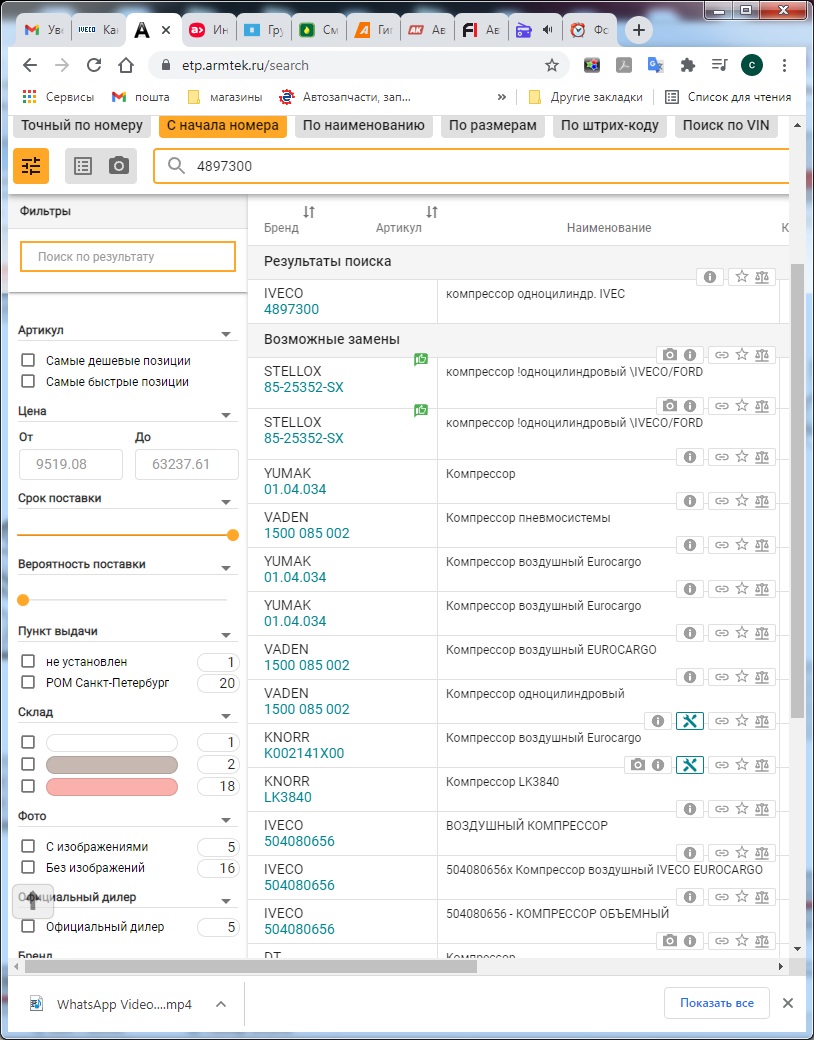Select Поиск по VIN mode
This screenshot has height=1040, width=814.
(726, 125)
